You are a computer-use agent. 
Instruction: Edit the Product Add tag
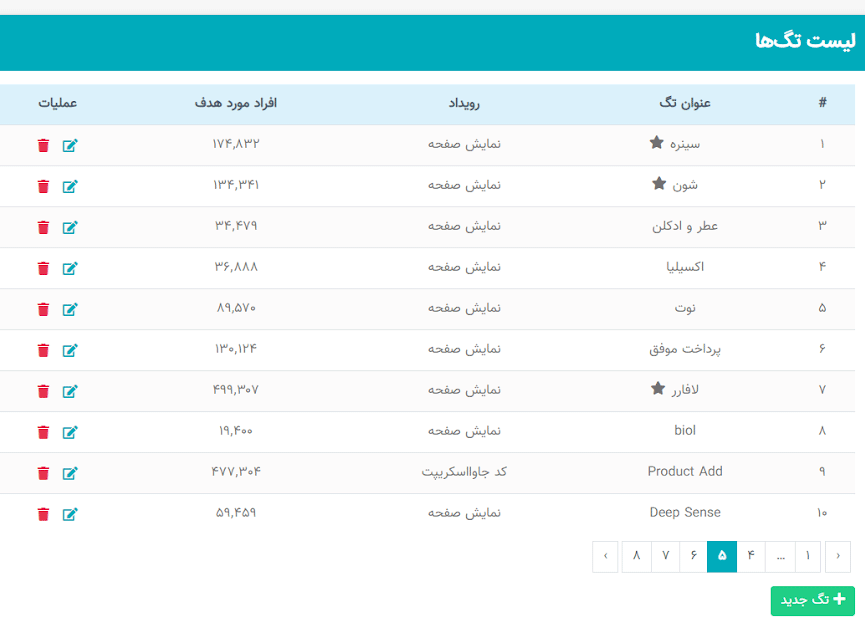point(70,473)
